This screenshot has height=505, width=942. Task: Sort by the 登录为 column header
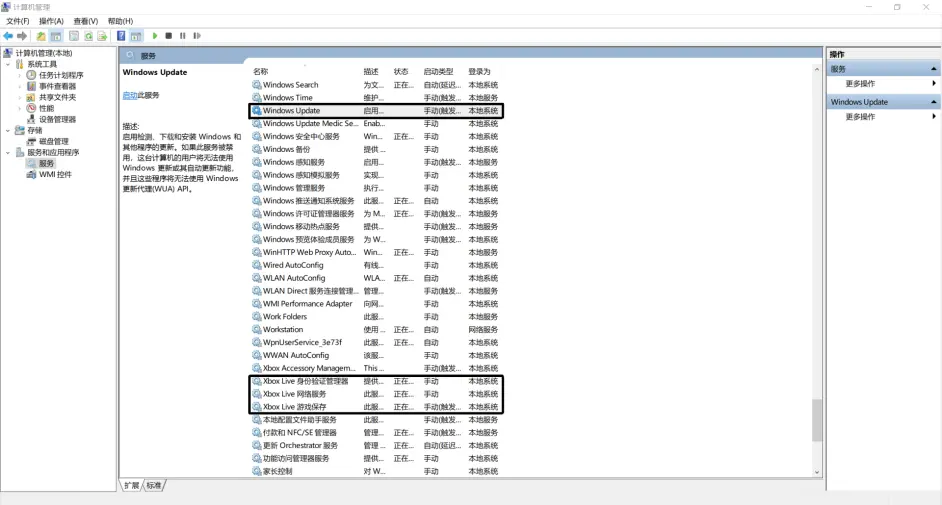click(x=479, y=71)
